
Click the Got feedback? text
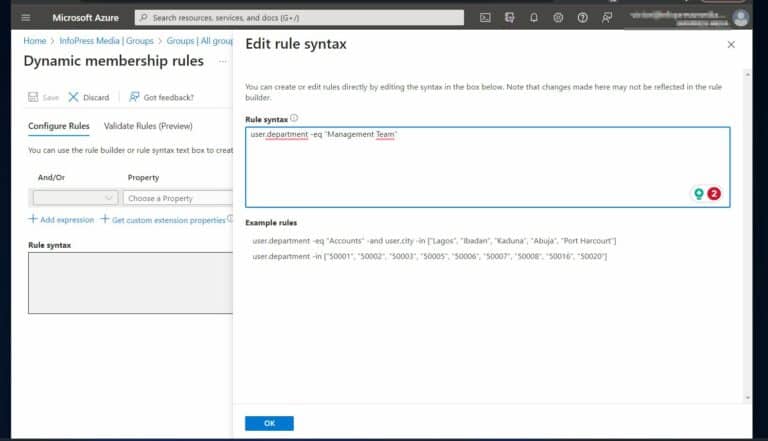tap(168, 98)
